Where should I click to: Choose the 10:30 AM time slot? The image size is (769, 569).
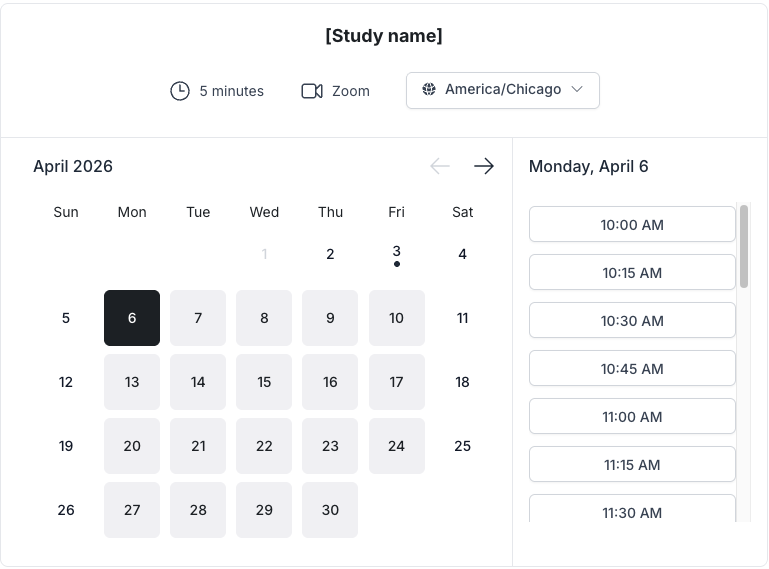[x=632, y=321]
